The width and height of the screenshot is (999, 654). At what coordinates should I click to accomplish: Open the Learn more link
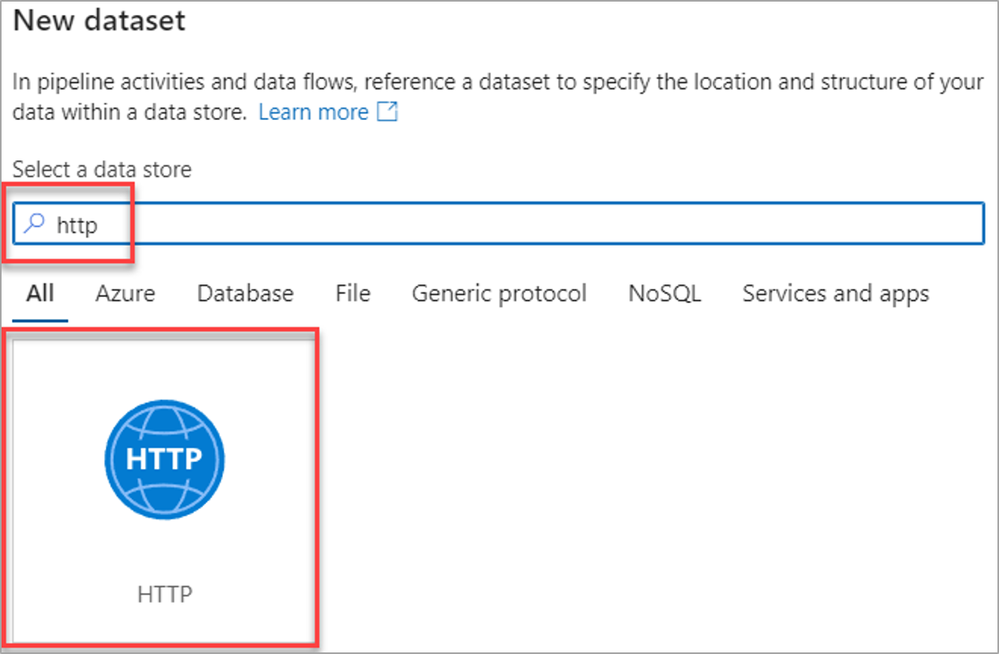[313, 113]
